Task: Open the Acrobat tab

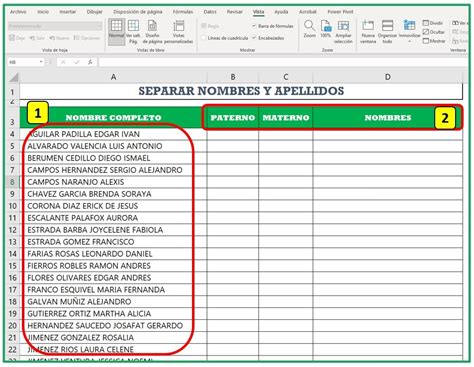Action: pos(308,12)
